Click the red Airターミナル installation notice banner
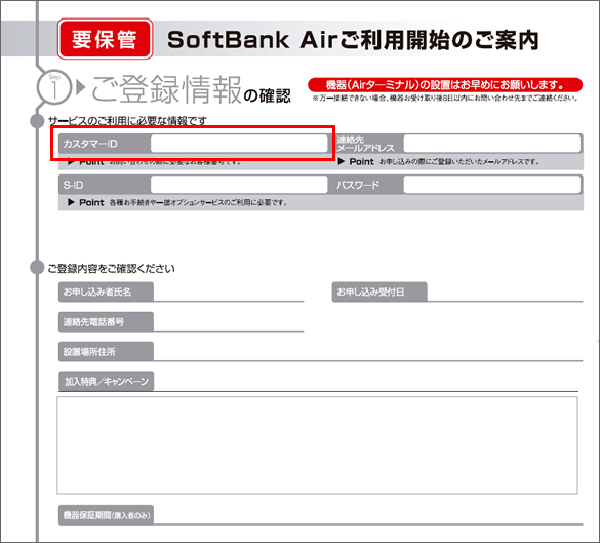The height and width of the screenshot is (543, 600). [445, 84]
